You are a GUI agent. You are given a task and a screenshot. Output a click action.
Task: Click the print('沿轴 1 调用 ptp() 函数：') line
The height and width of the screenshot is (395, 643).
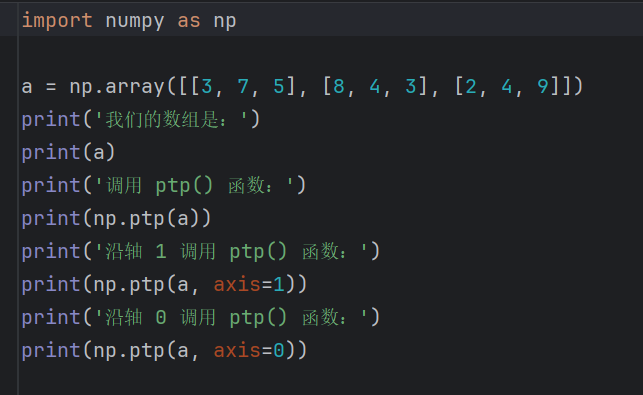point(201,251)
